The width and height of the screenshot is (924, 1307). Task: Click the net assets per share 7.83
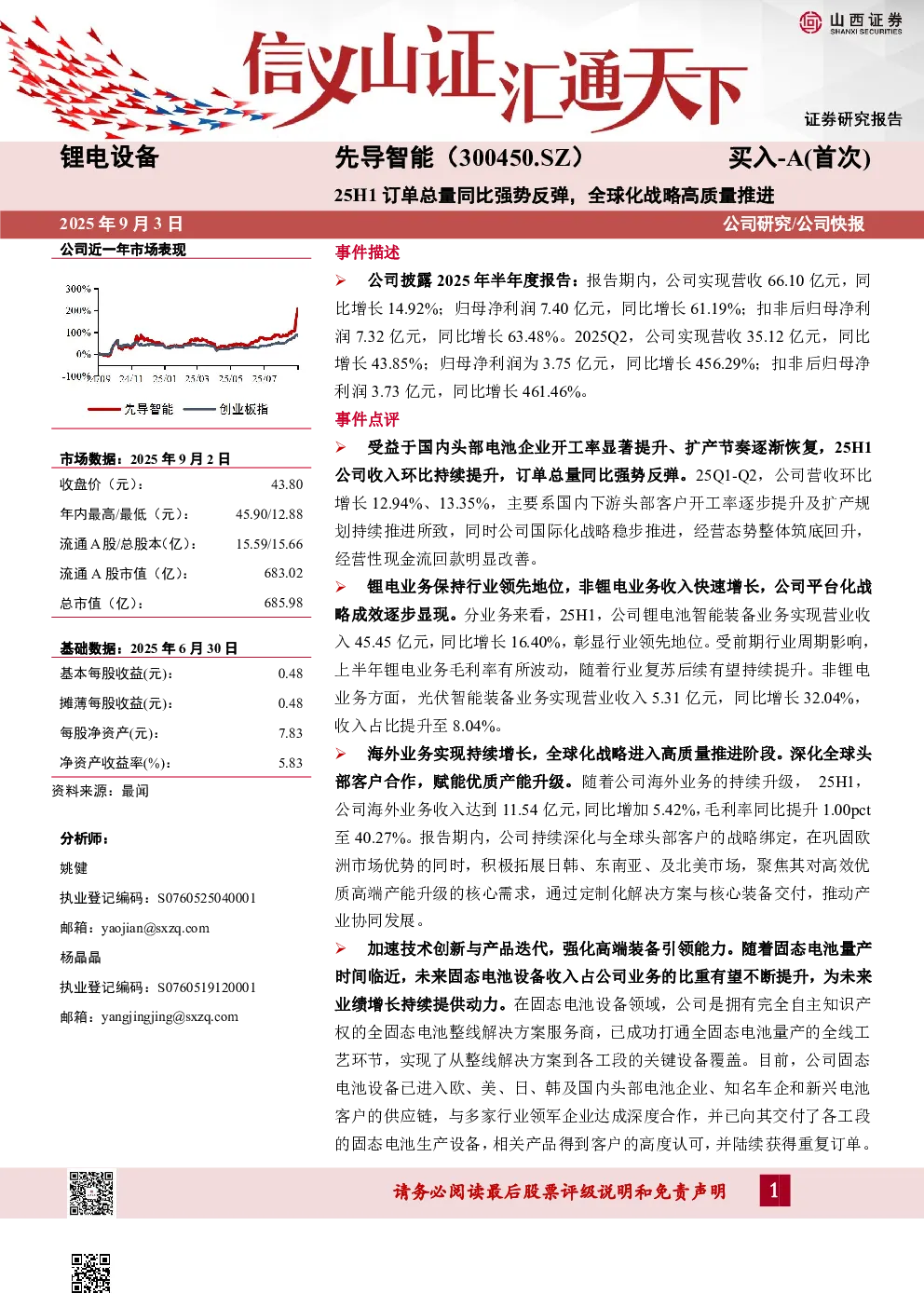[x=291, y=733]
